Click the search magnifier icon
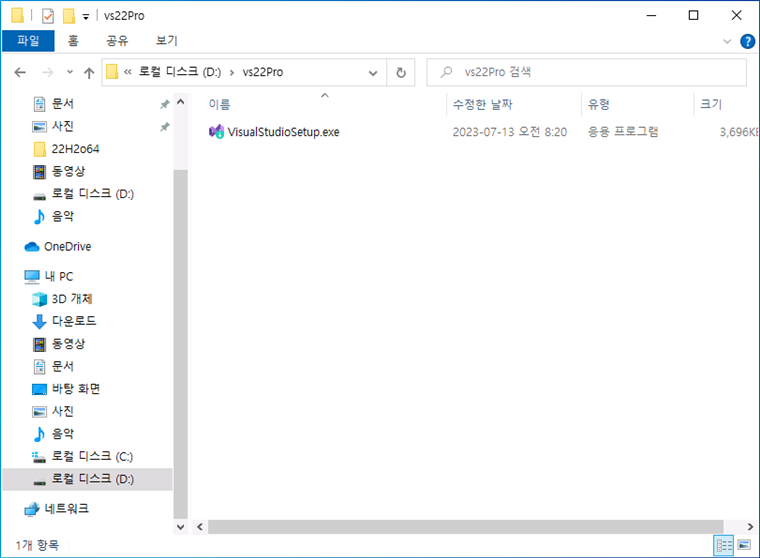The width and height of the screenshot is (760, 558). pos(446,72)
